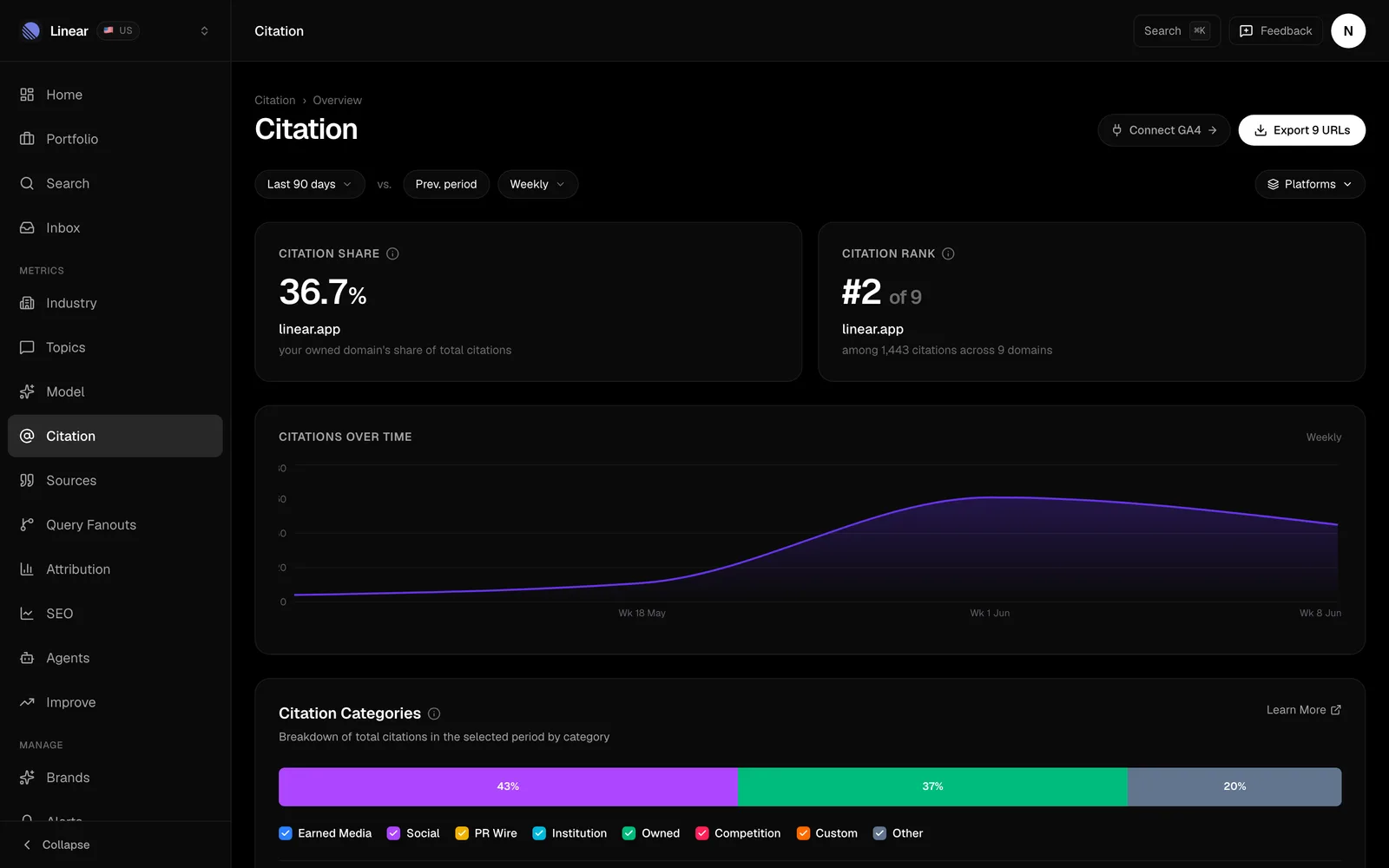
Task: Click the Citation Rank info icon
Action: [x=948, y=253]
